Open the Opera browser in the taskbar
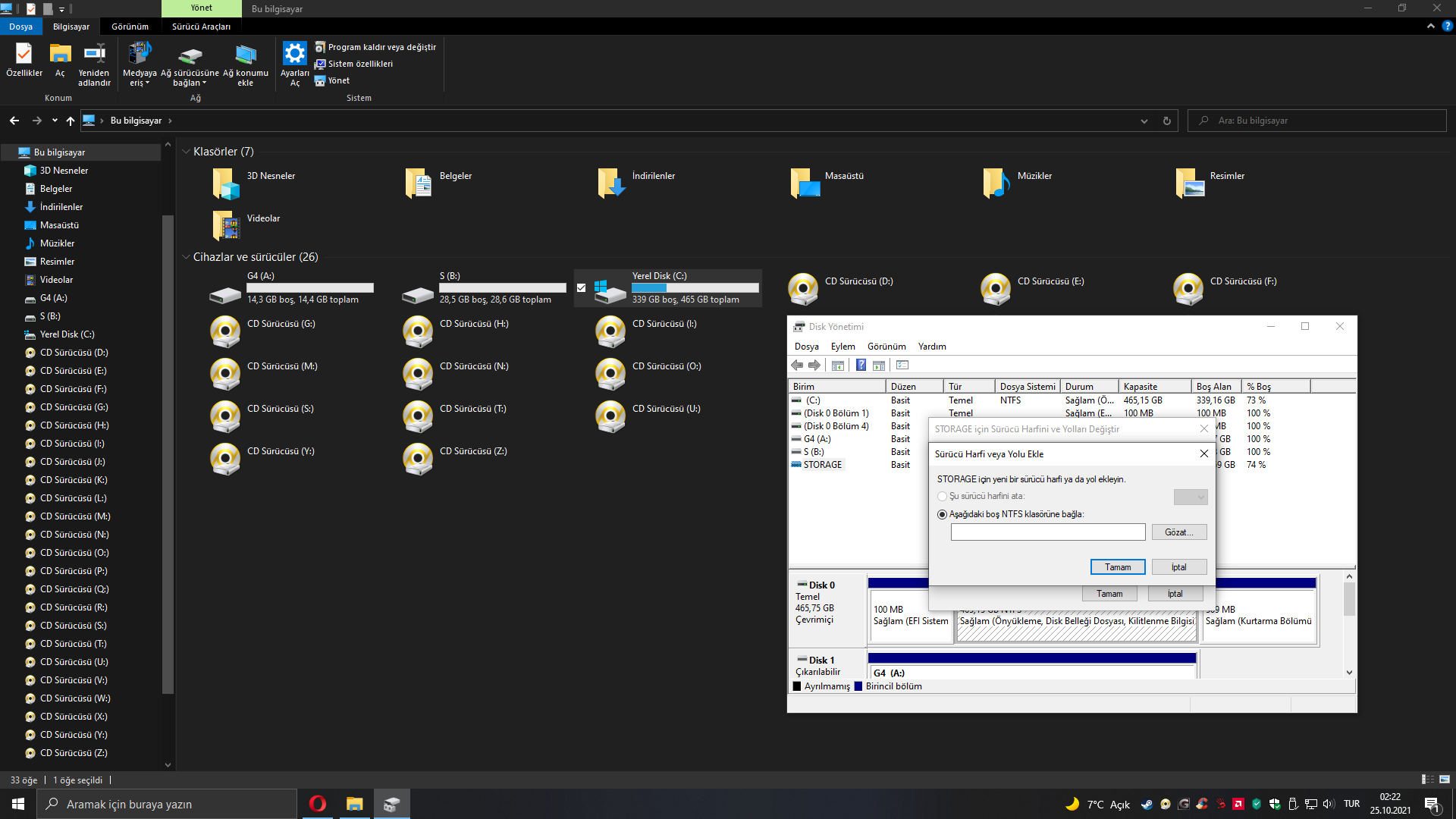This screenshot has height=819, width=1456. 317,804
